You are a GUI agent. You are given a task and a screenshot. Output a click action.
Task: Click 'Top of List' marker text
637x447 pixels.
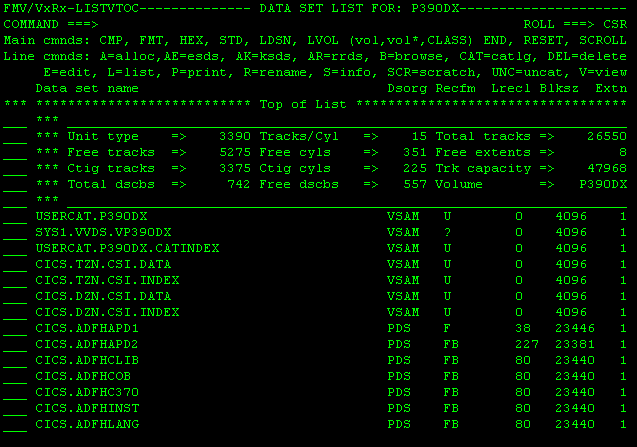pyautogui.click(x=303, y=104)
